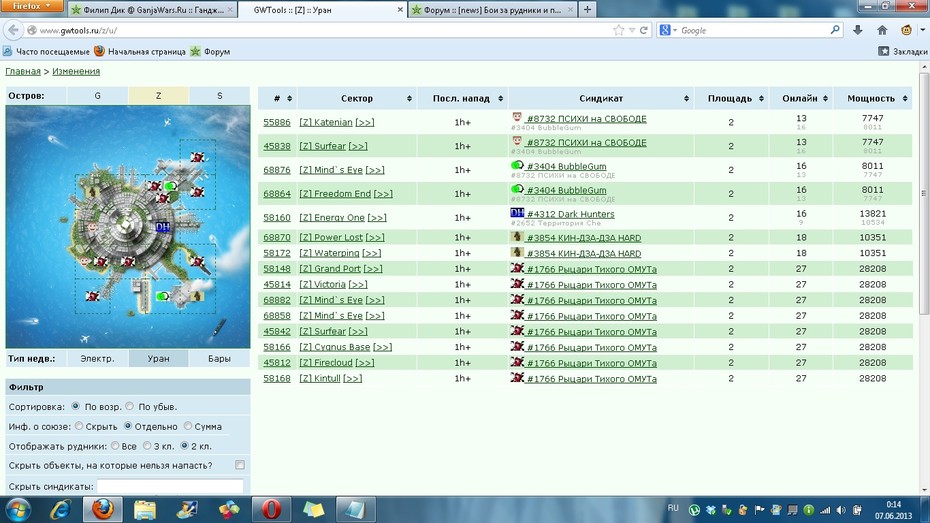Select the 'Электр.' property type tab

tap(97, 358)
